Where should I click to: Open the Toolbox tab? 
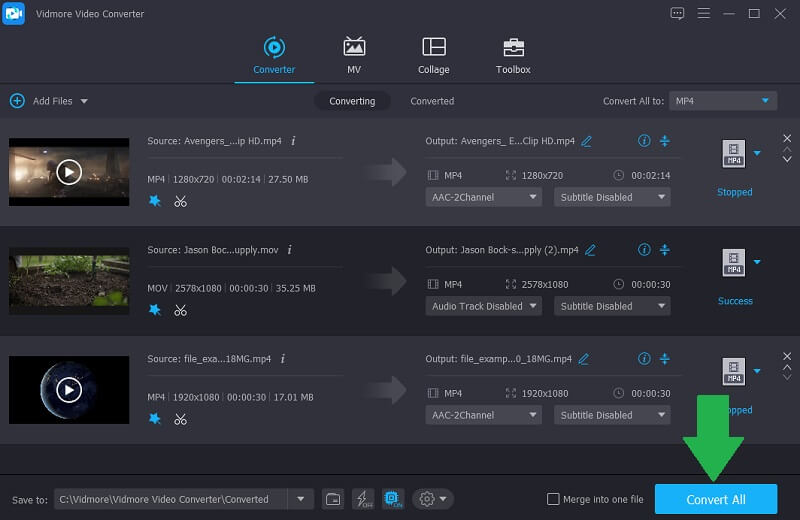pyautogui.click(x=513, y=56)
